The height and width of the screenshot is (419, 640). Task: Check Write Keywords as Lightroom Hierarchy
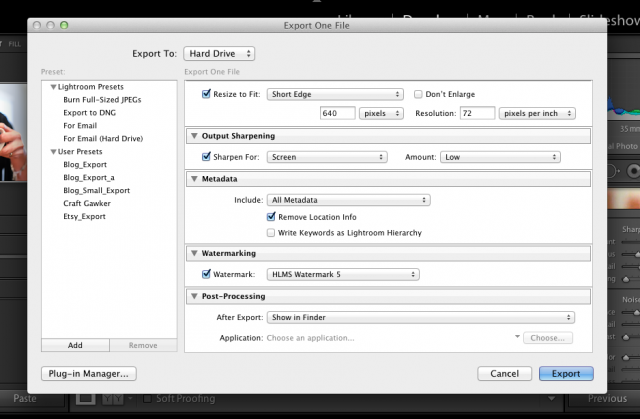tap(271, 233)
